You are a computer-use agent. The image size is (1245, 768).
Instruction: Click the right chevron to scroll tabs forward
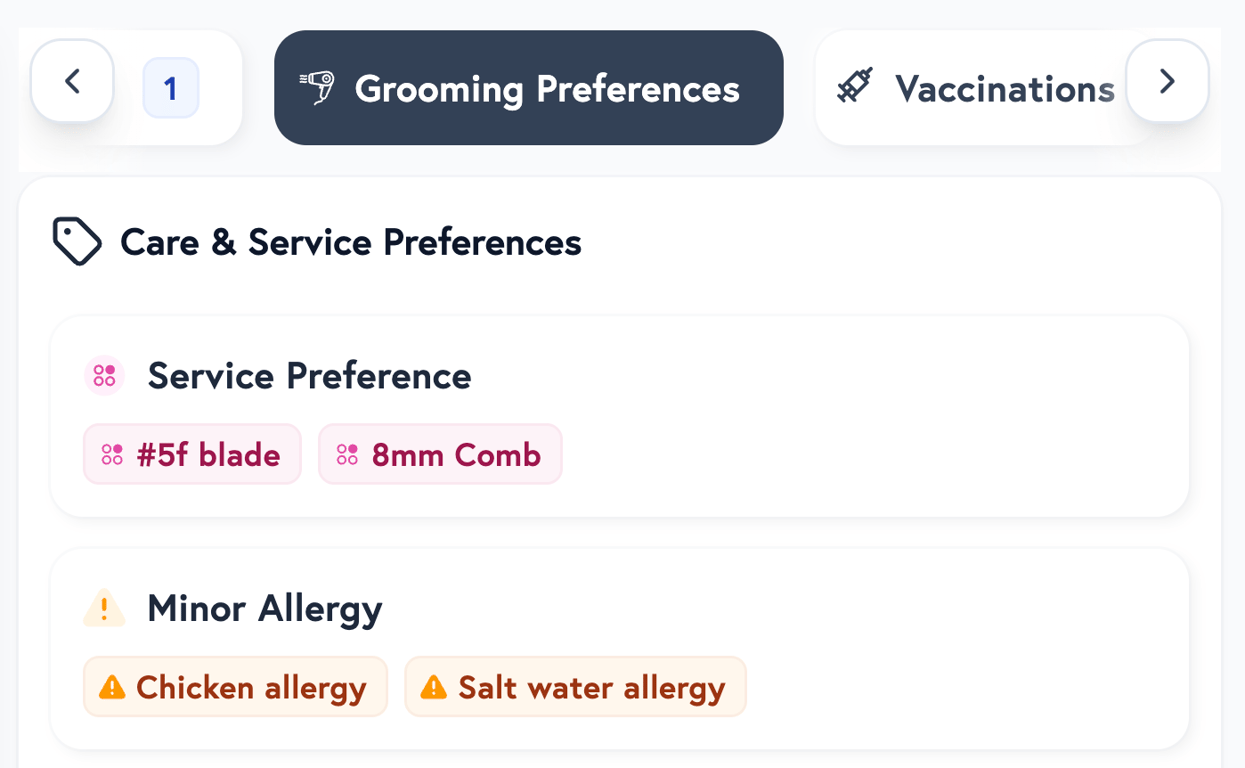1167,81
